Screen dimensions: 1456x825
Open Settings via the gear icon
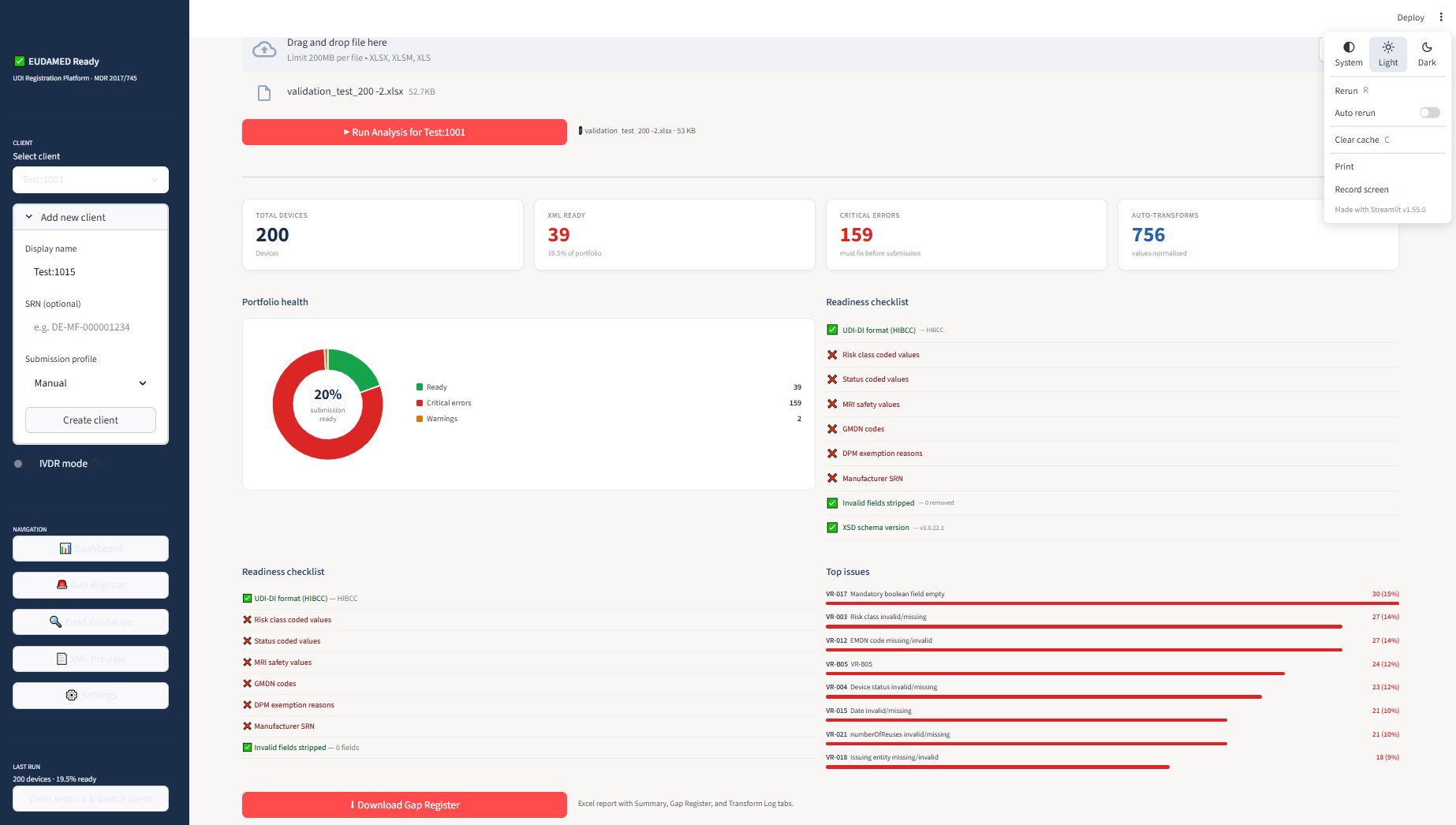click(x=71, y=695)
